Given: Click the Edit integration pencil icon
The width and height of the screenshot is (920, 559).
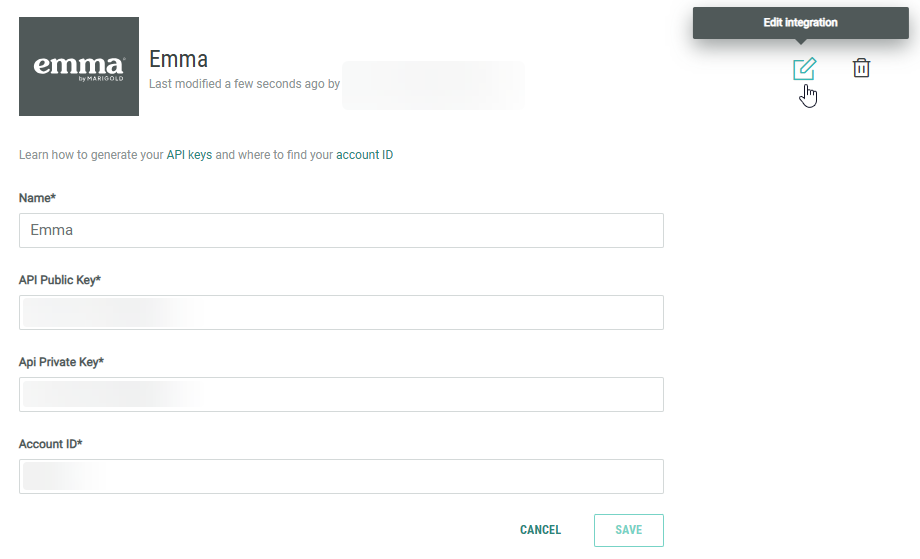Looking at the screenshot, I should pyautogui.click(x=804, y=69).
